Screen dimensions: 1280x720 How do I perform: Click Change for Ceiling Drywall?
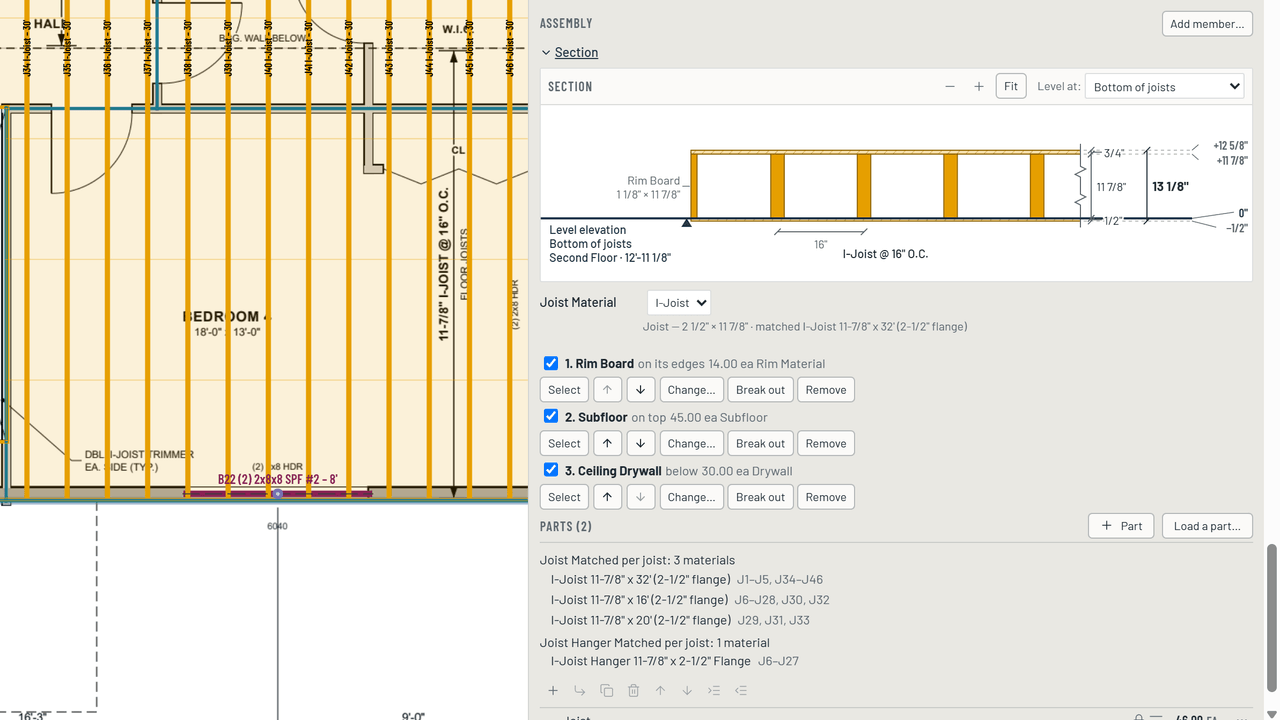tap(692, 497)
